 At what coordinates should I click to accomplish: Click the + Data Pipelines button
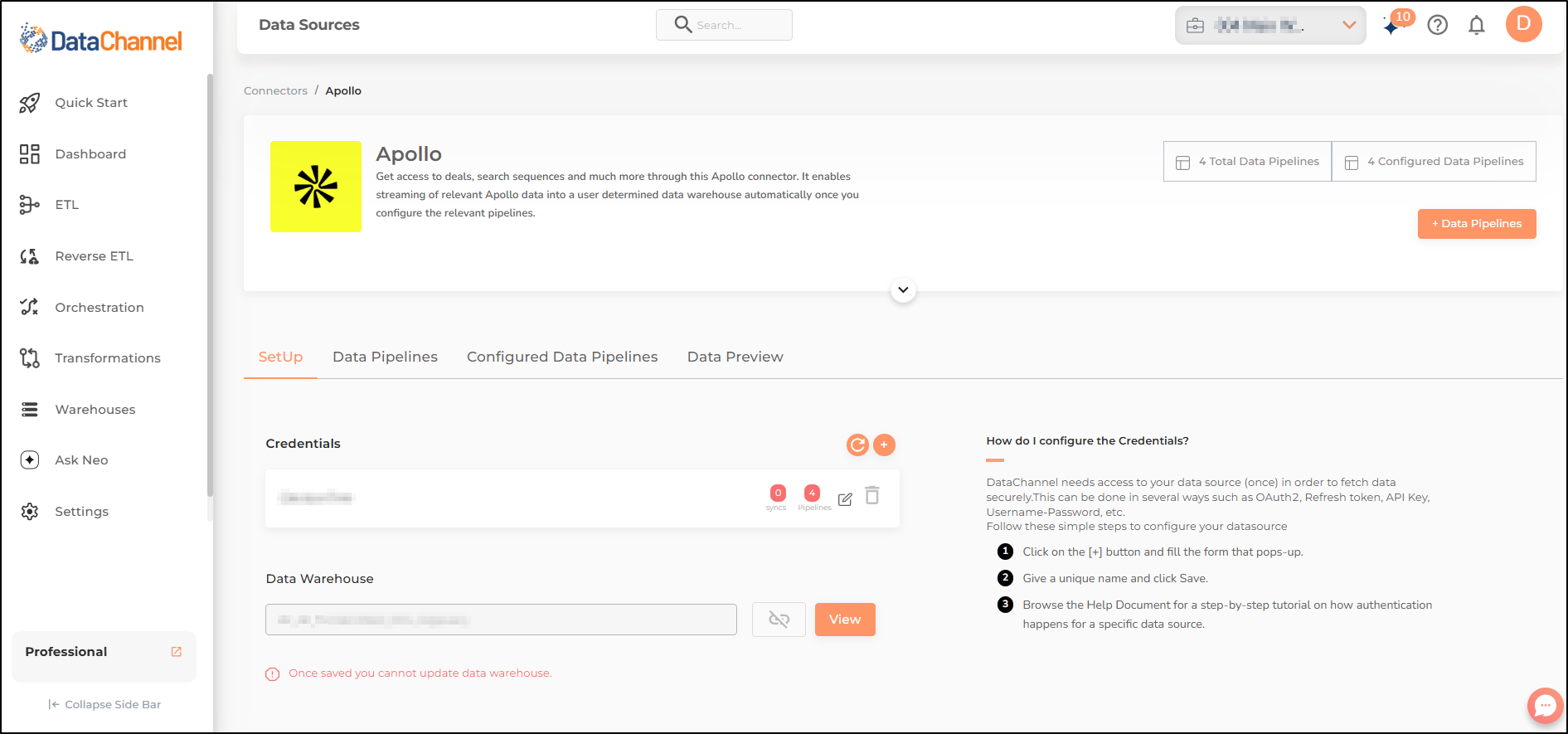coord(1477,224)
